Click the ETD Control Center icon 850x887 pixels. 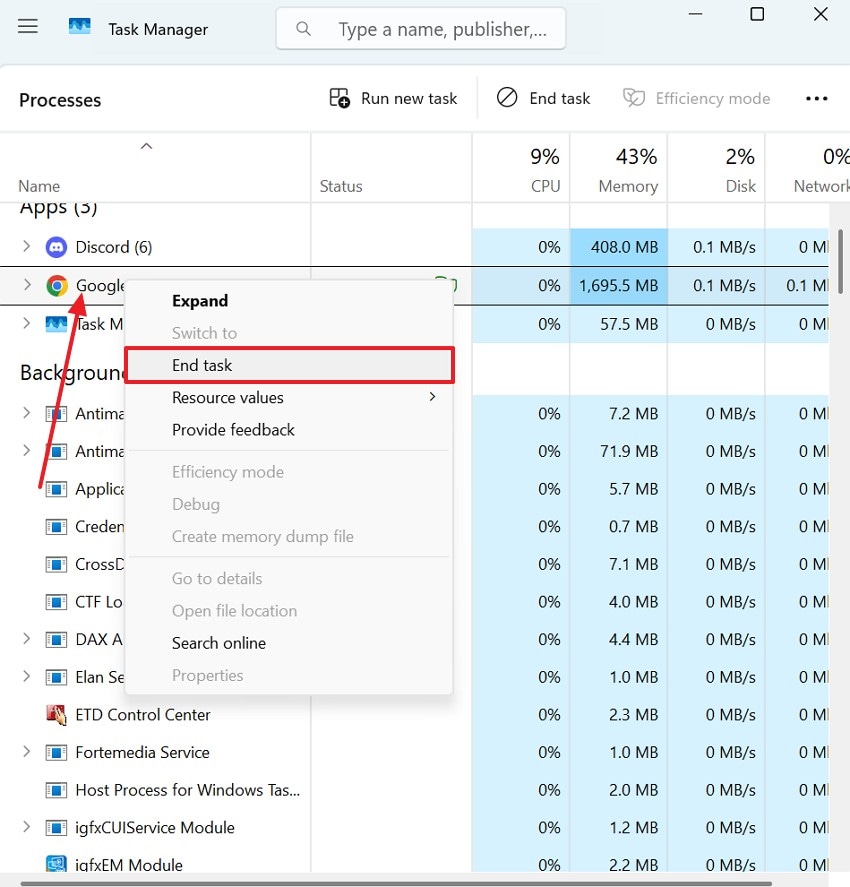point(55,715)
